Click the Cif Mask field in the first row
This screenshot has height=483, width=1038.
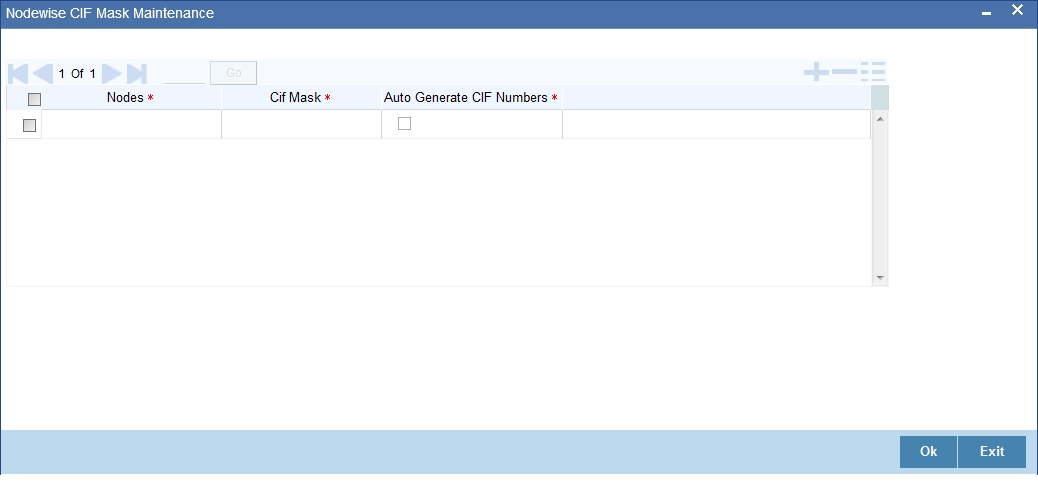coord(301,124)
